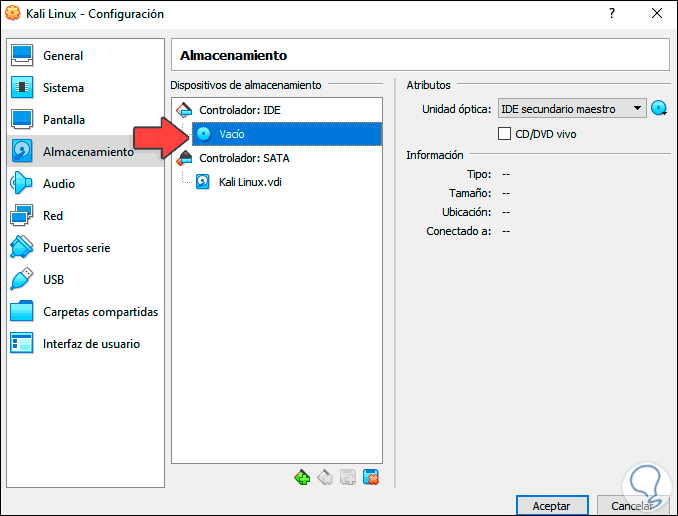The height and width of the screenshot is (516, 678).
Task: Click the Pantalla display icon
Action: [22, 120]
